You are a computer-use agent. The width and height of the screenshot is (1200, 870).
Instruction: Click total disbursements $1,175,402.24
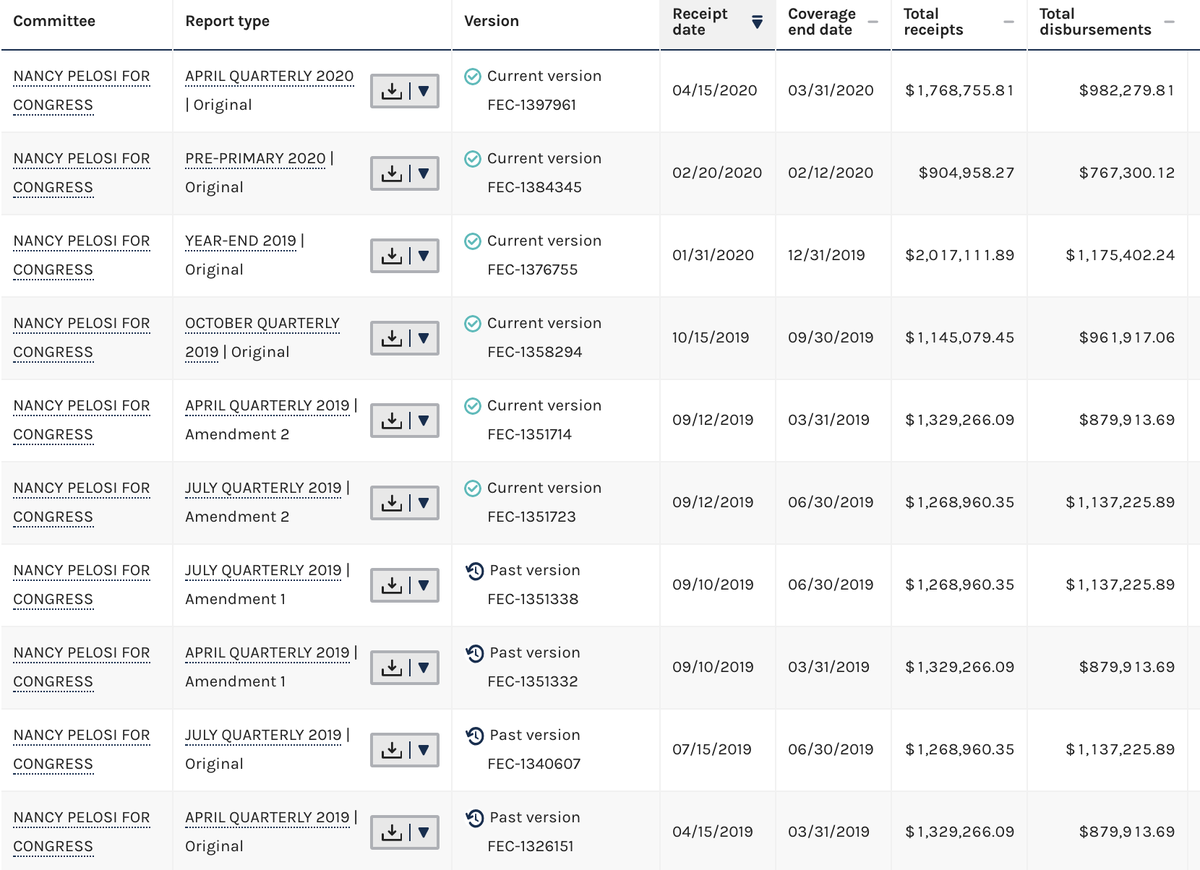1120,255
